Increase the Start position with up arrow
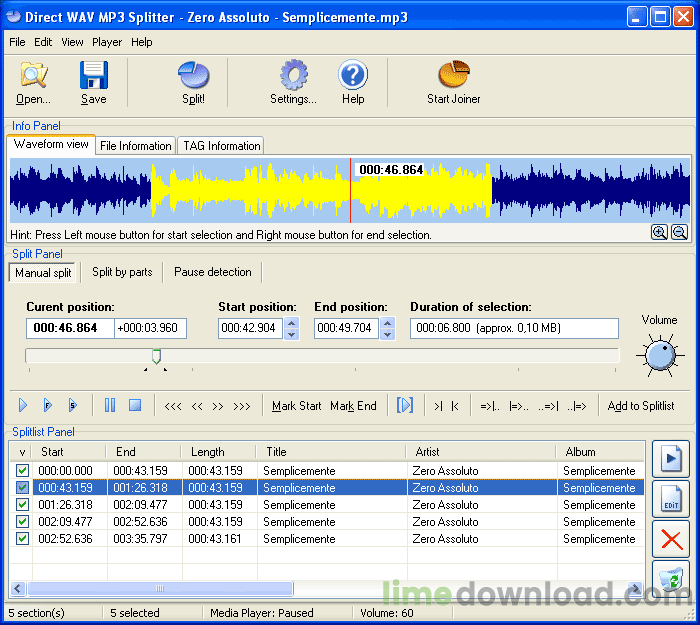 tap(291, 323)
